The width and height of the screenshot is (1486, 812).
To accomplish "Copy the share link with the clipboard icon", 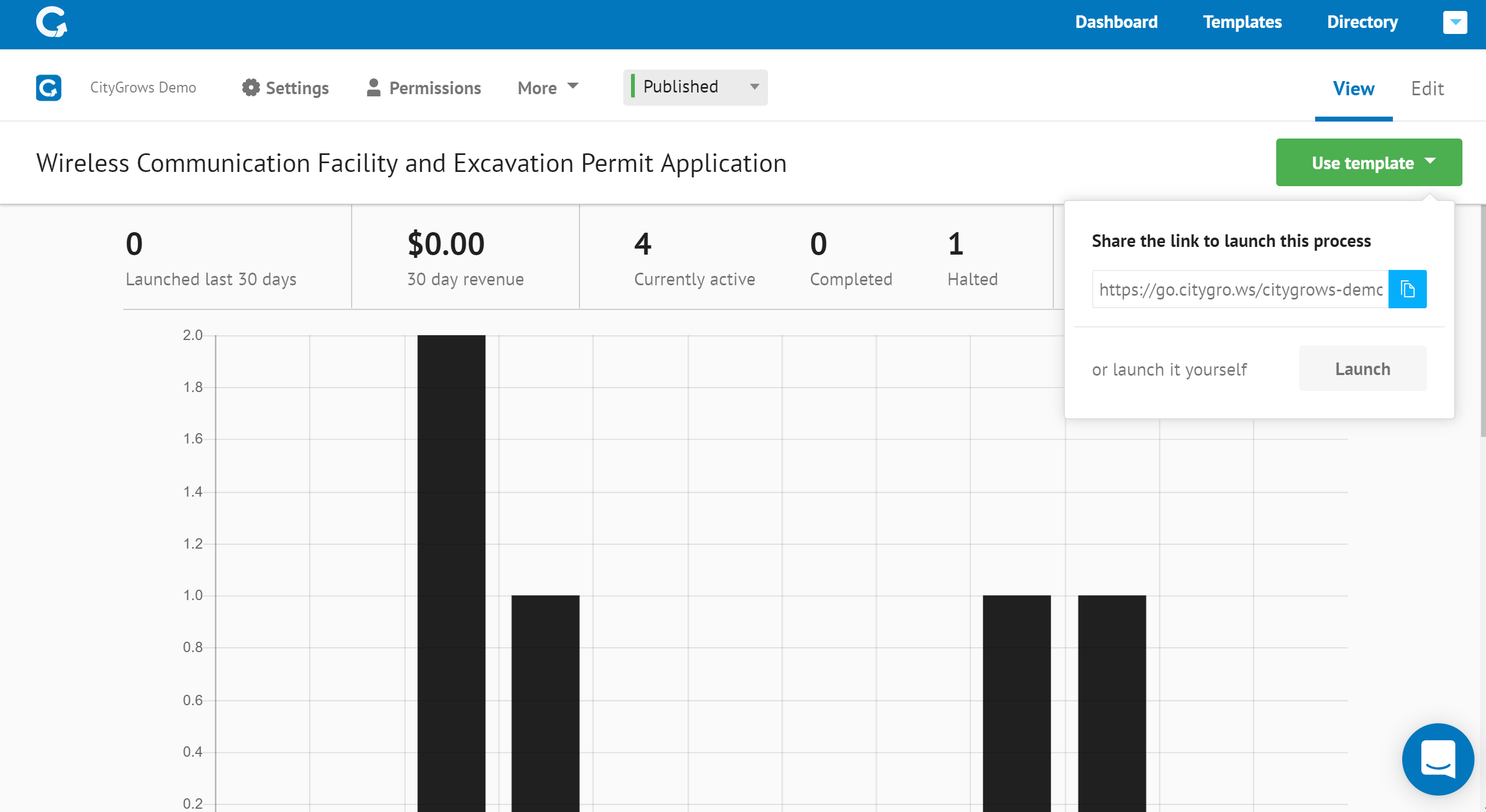I will [x=1408, y=289].
